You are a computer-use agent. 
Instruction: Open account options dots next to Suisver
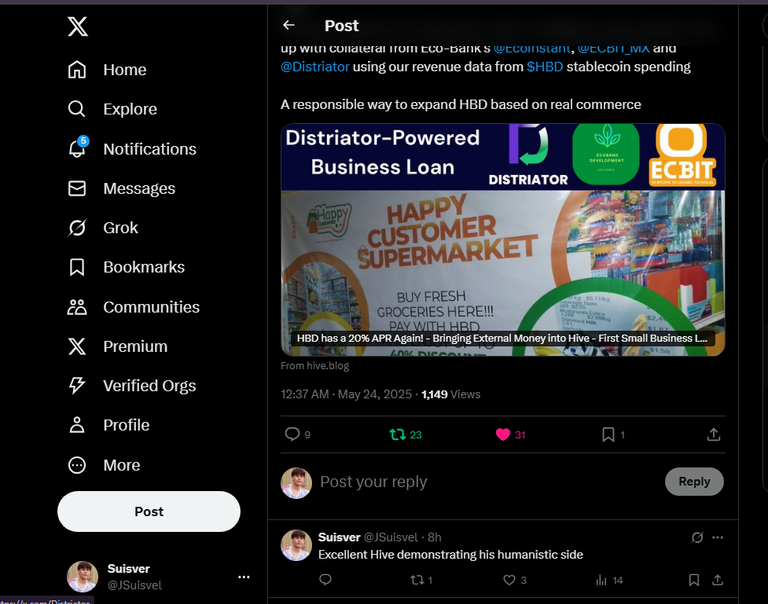click(x=244, y=577)
